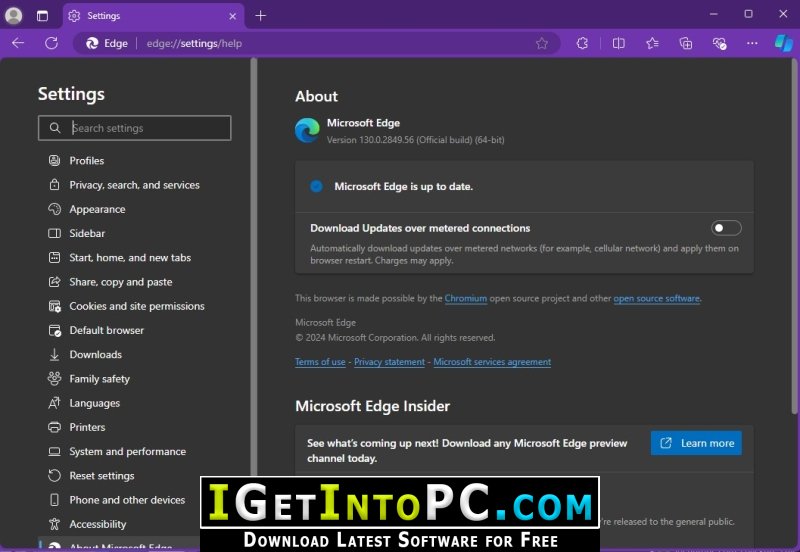
Task: Refresh the settings page
Action: click(51, 43)
